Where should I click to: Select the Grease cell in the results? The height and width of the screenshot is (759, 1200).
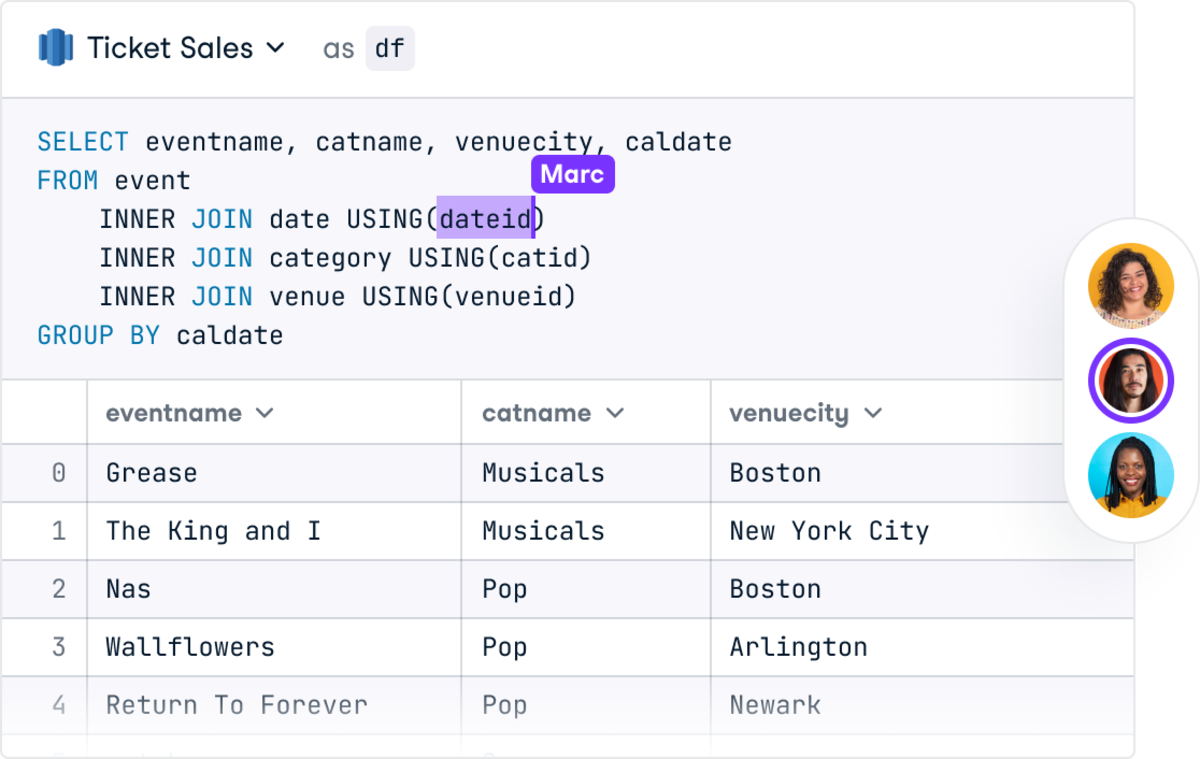[150, 473]
